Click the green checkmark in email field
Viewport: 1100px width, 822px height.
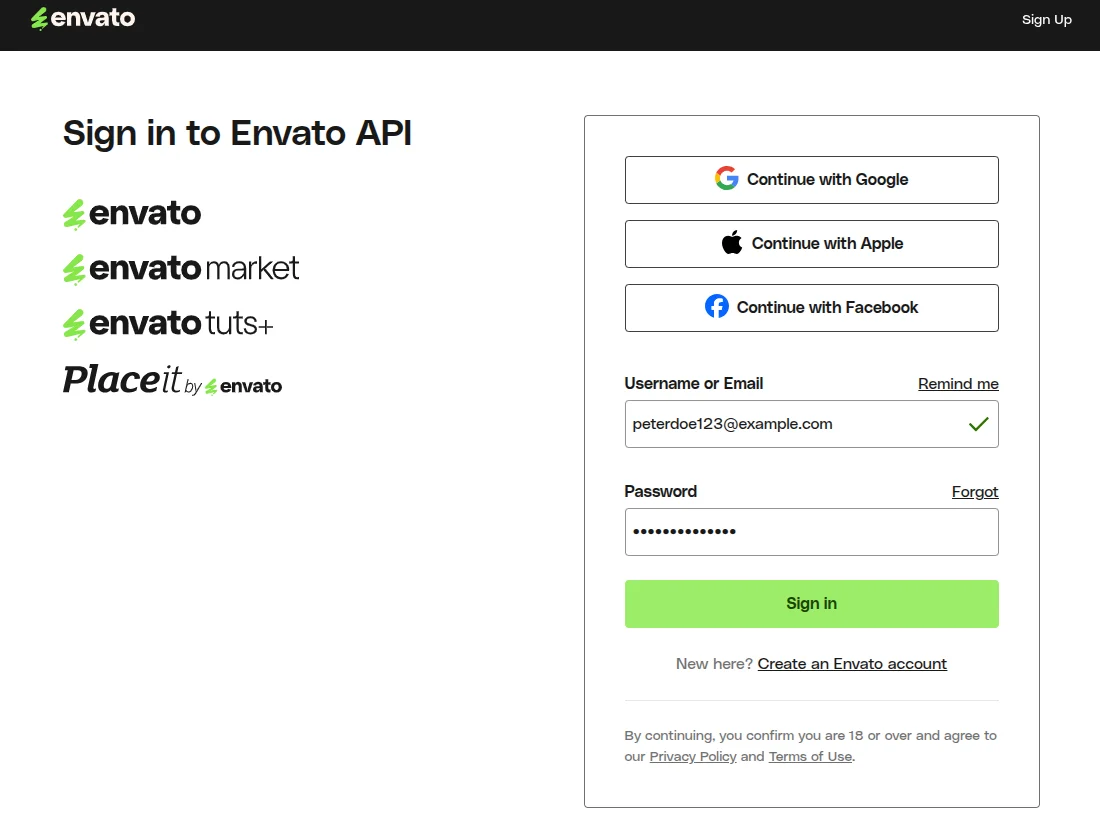(979, 424)
